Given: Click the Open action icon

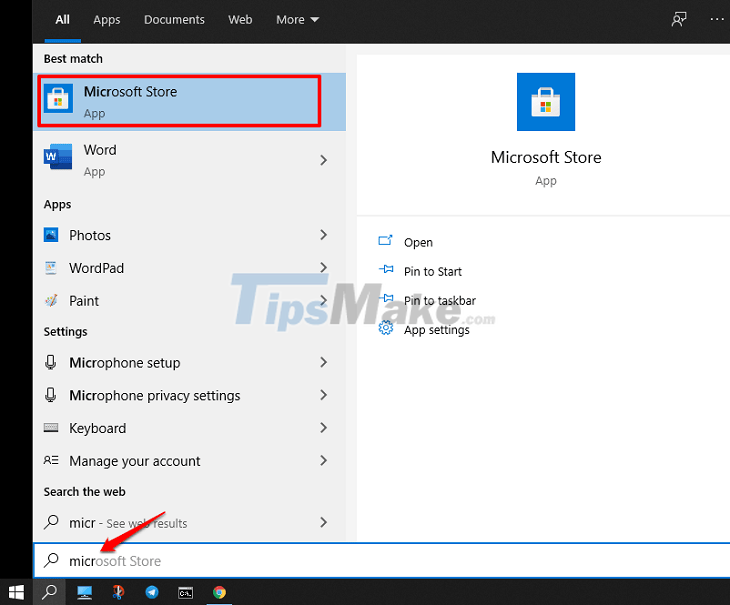Looking at the screenshot, I should 385,241.
